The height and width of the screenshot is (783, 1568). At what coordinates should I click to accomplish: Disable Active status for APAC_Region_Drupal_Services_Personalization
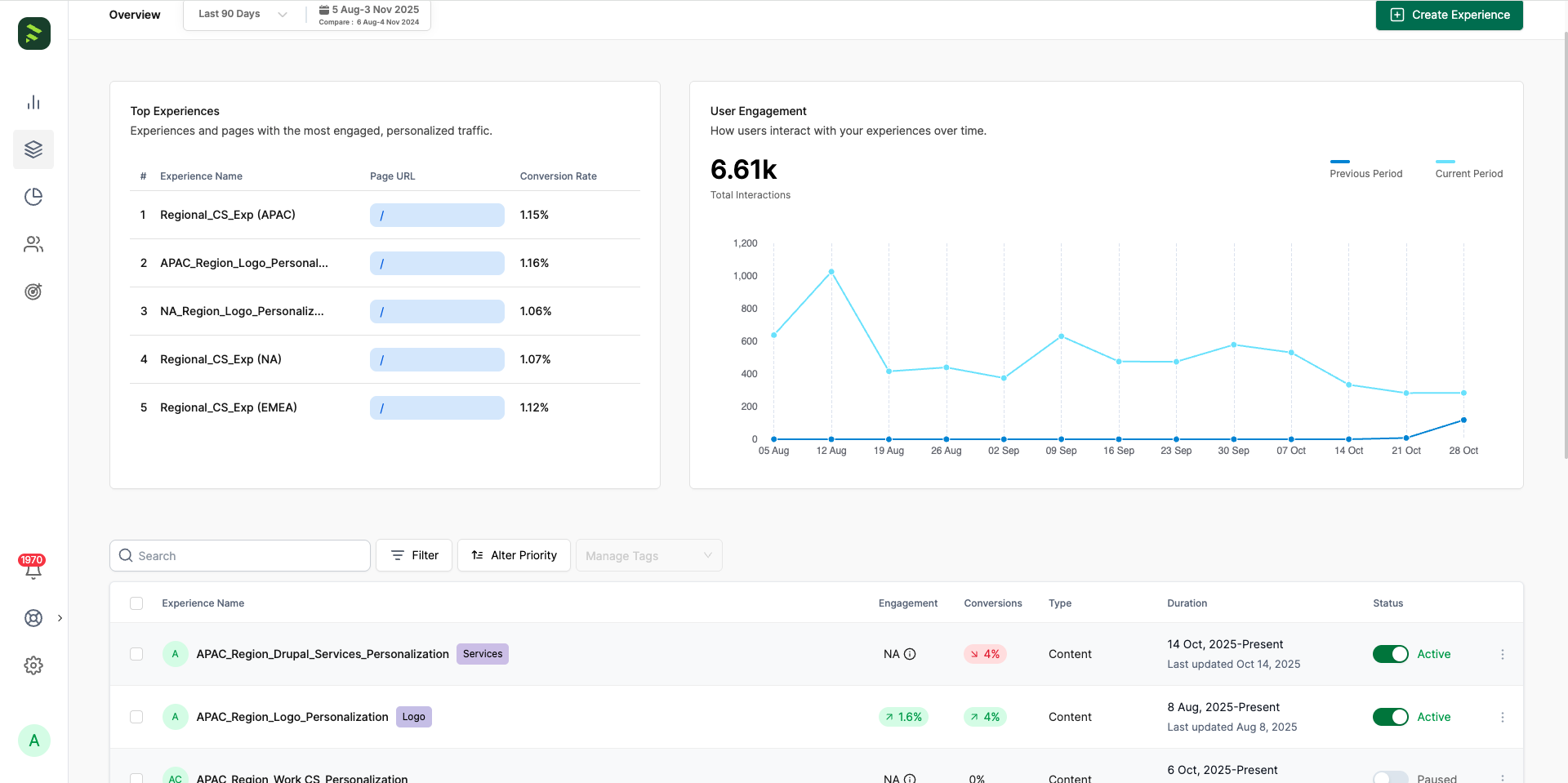(x=1391, y=654)
